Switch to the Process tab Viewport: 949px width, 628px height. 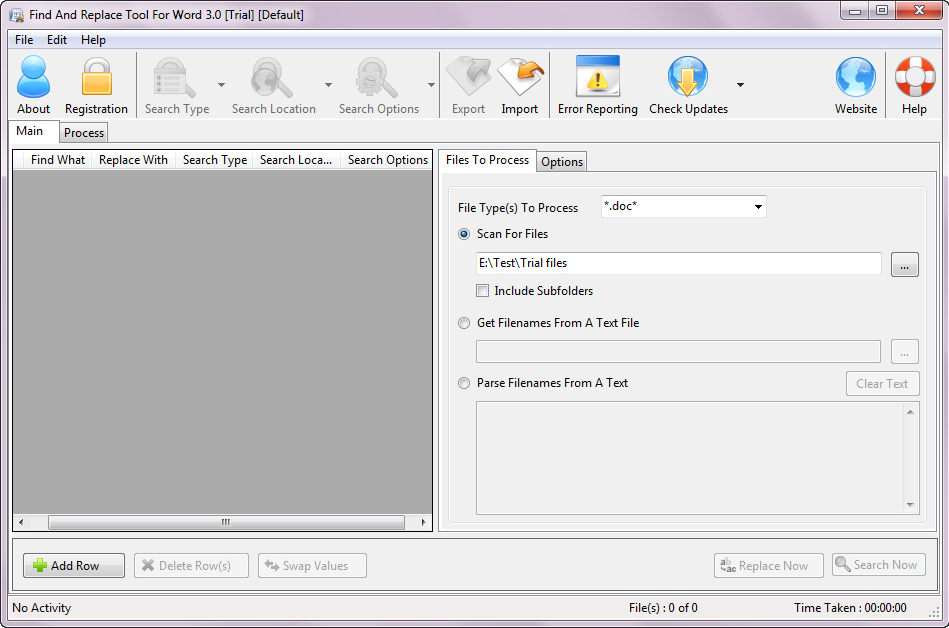click(x=84, y=133)
